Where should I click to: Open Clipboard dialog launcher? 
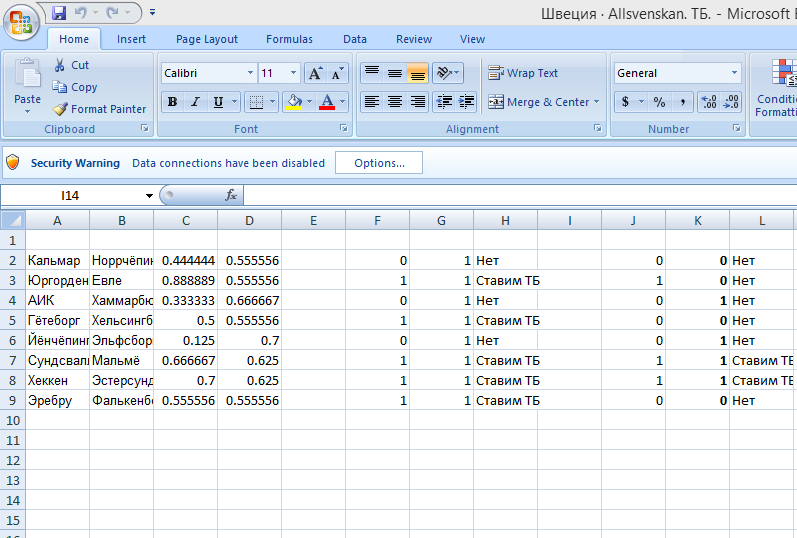(145, 129)
